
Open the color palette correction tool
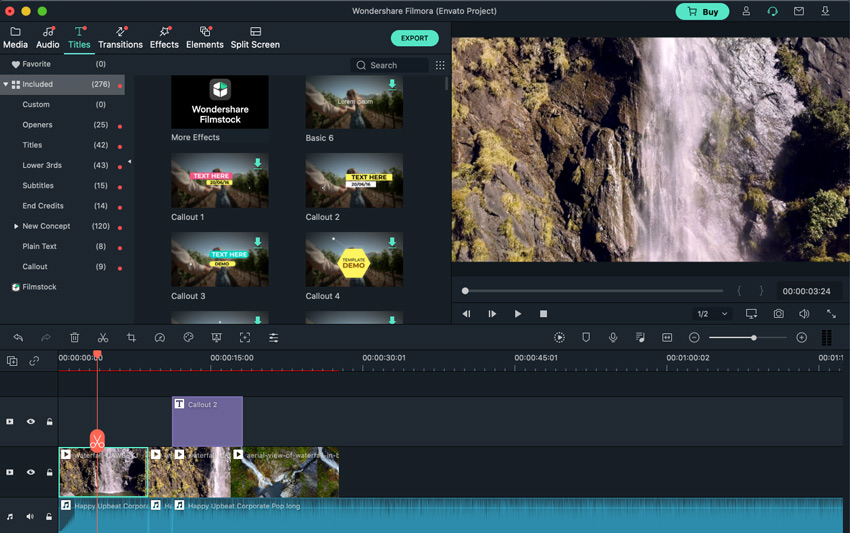click(x=188, y=338)
